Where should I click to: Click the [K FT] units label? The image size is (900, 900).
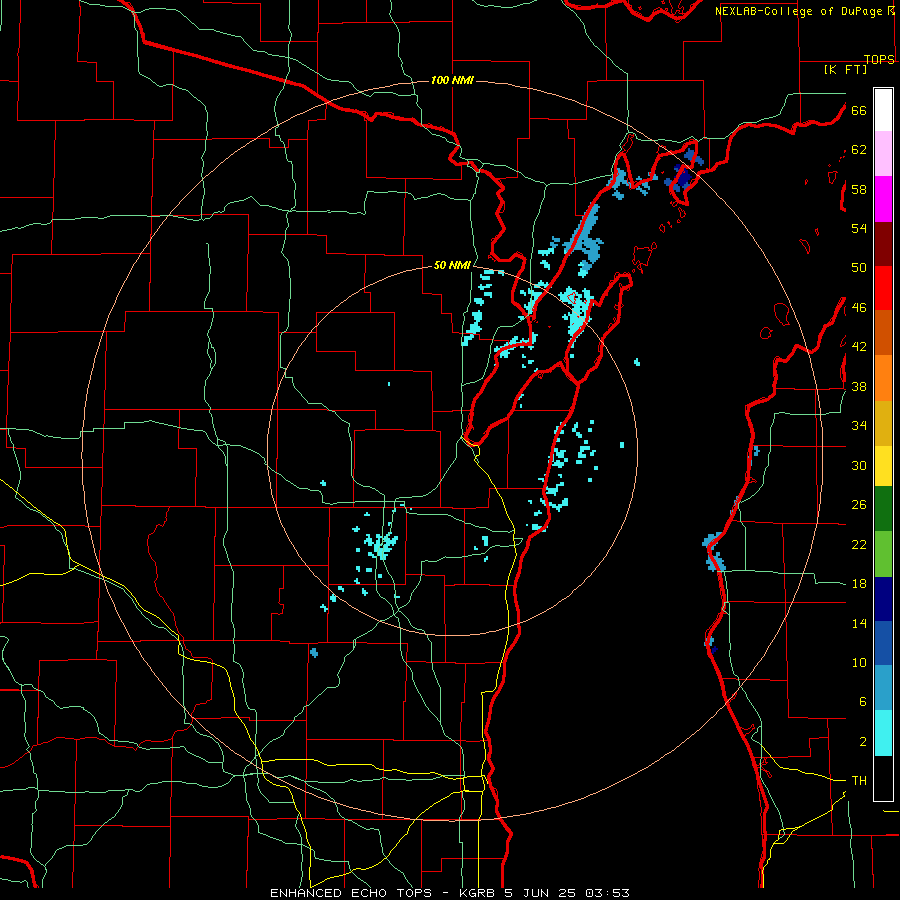coord(845,69)
